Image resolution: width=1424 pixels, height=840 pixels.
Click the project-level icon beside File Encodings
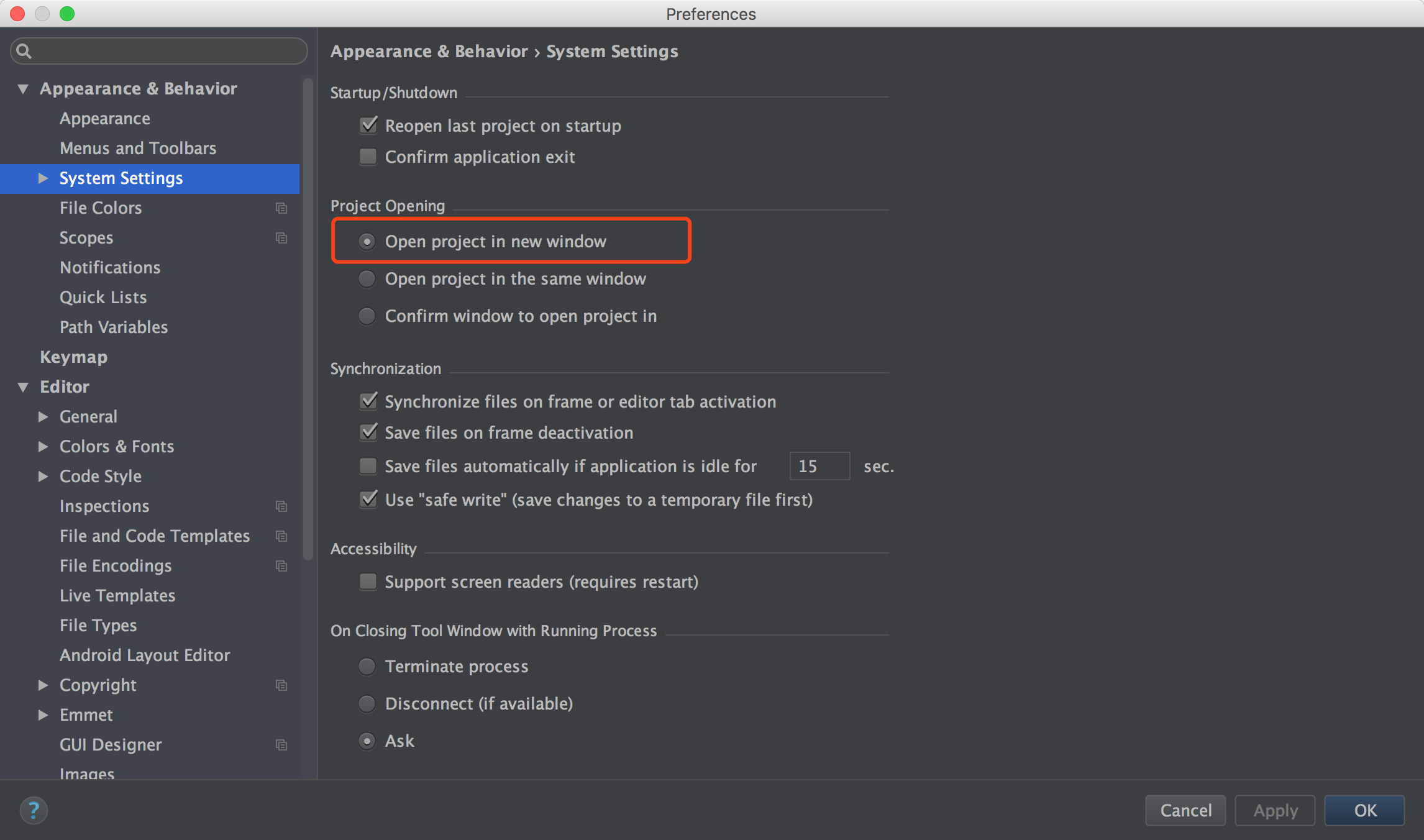pos(281,566)
